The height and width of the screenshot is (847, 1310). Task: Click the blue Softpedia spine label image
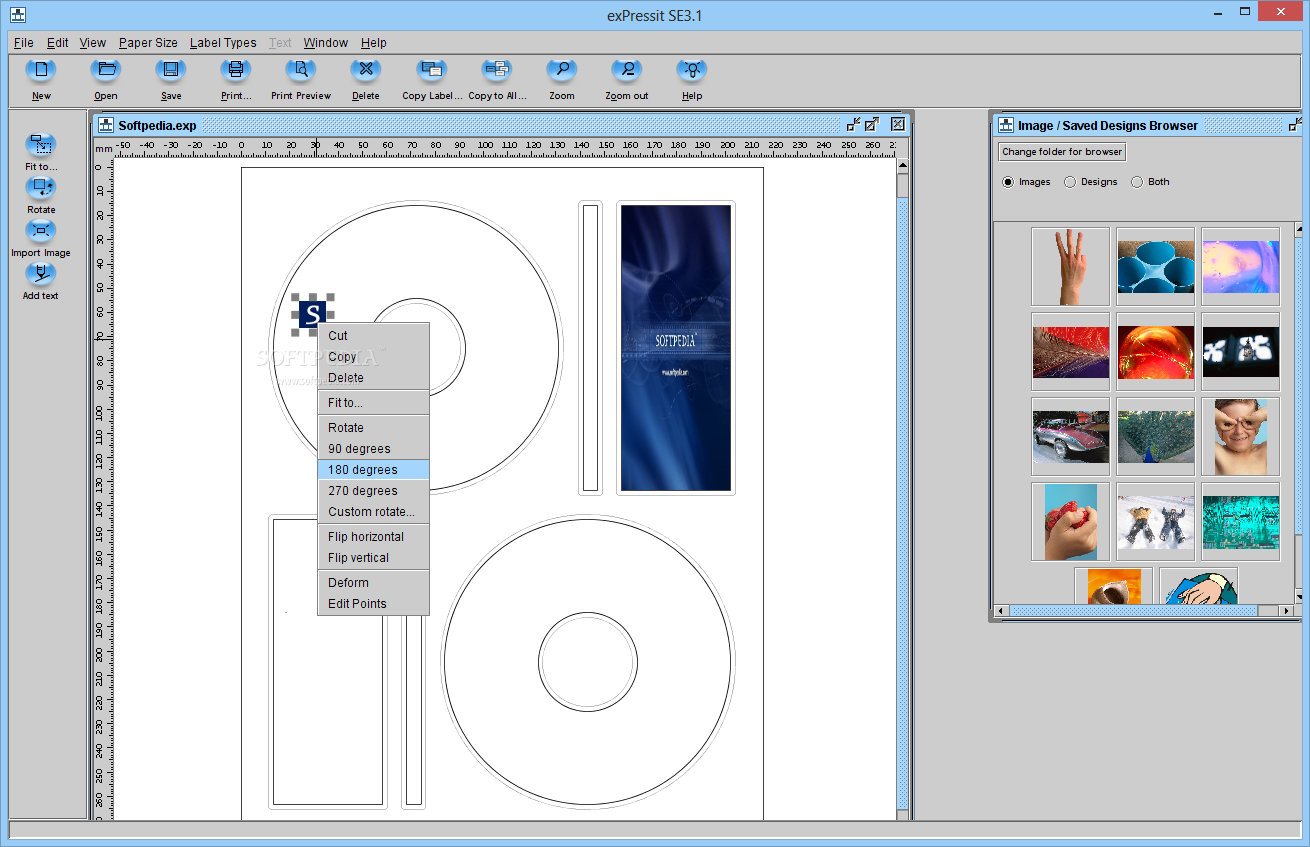click(x=676, y=348)
